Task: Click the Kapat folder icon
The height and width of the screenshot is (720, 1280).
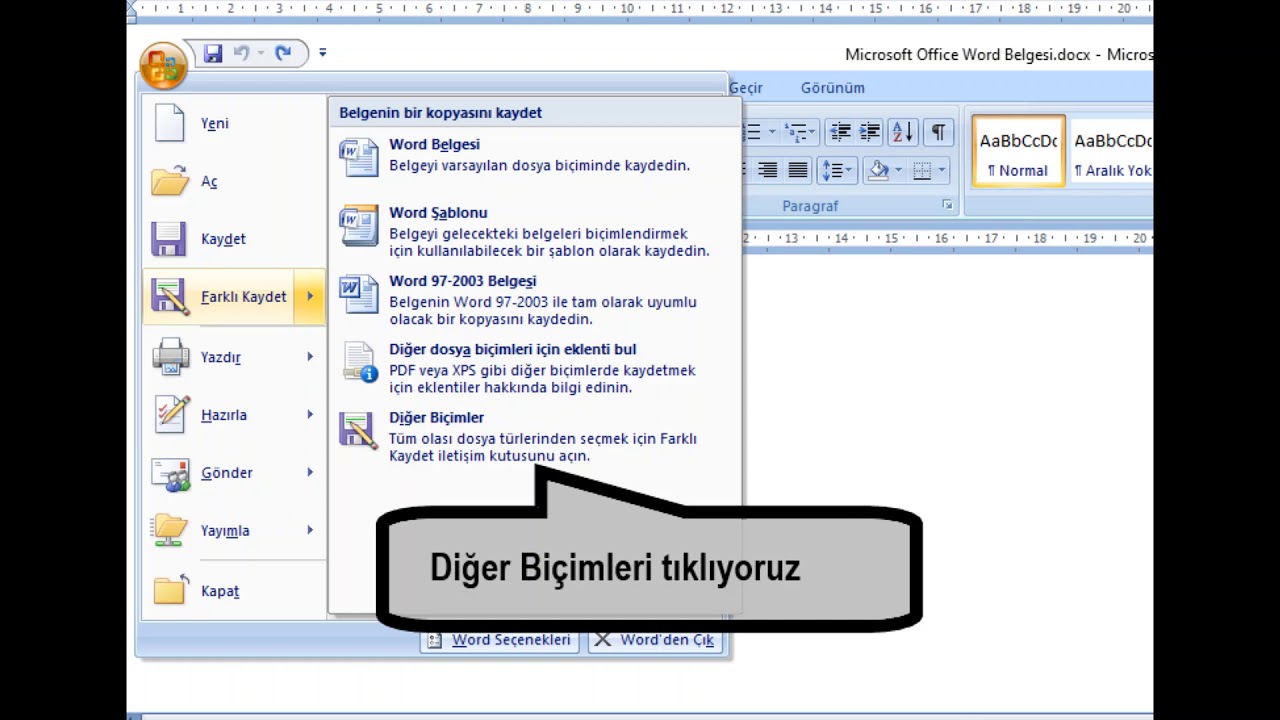Action: (x=170, y=590)
